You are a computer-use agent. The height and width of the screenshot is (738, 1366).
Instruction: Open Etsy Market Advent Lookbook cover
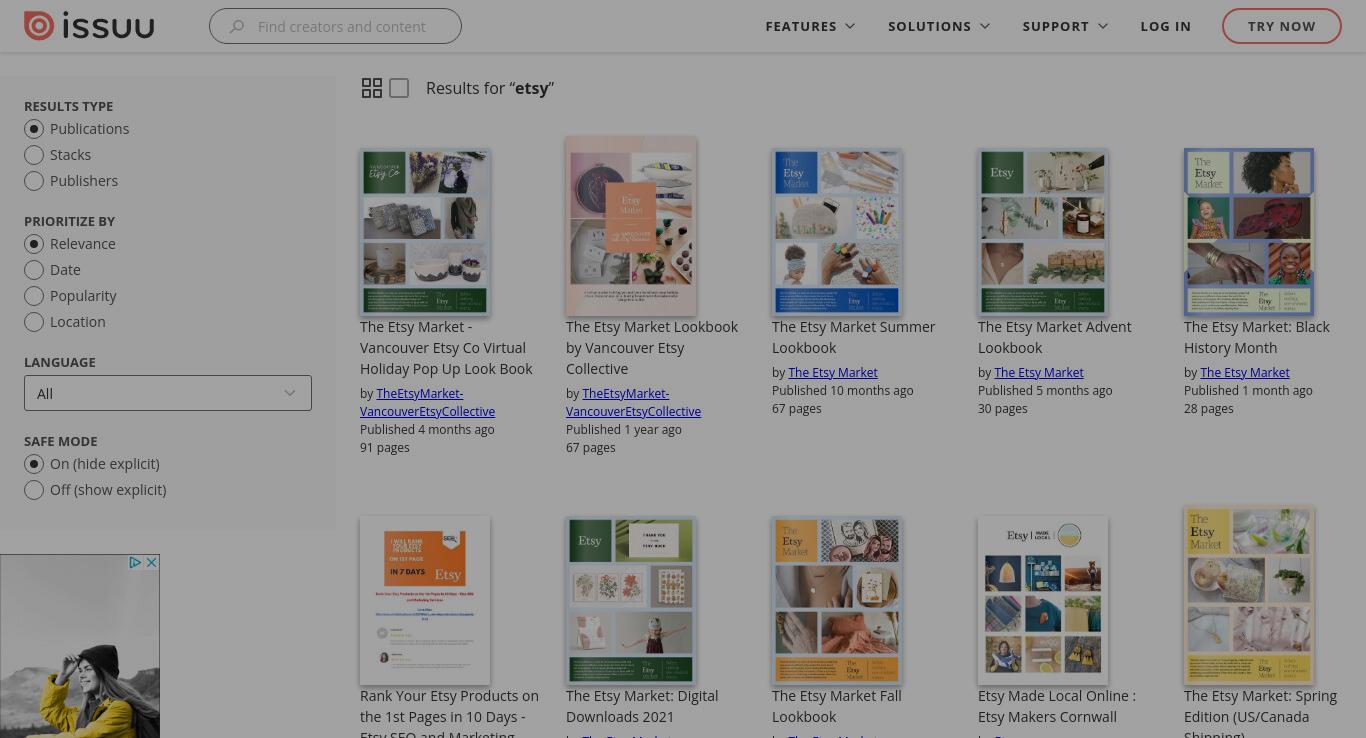pyautogui.click(x=1043, y=232)
